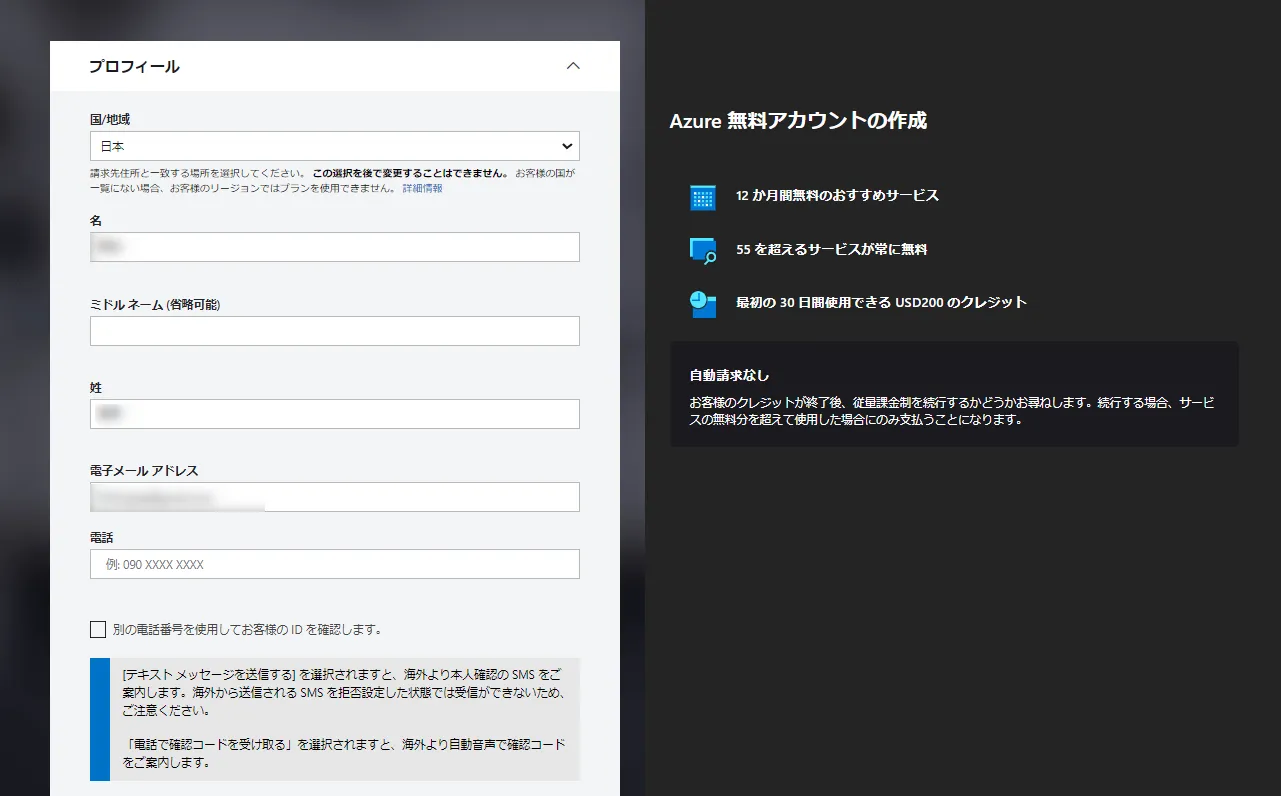Check the 別の電話番号を使用 checkbox
The image size is (1281, 796).
[x=98, y=629]
